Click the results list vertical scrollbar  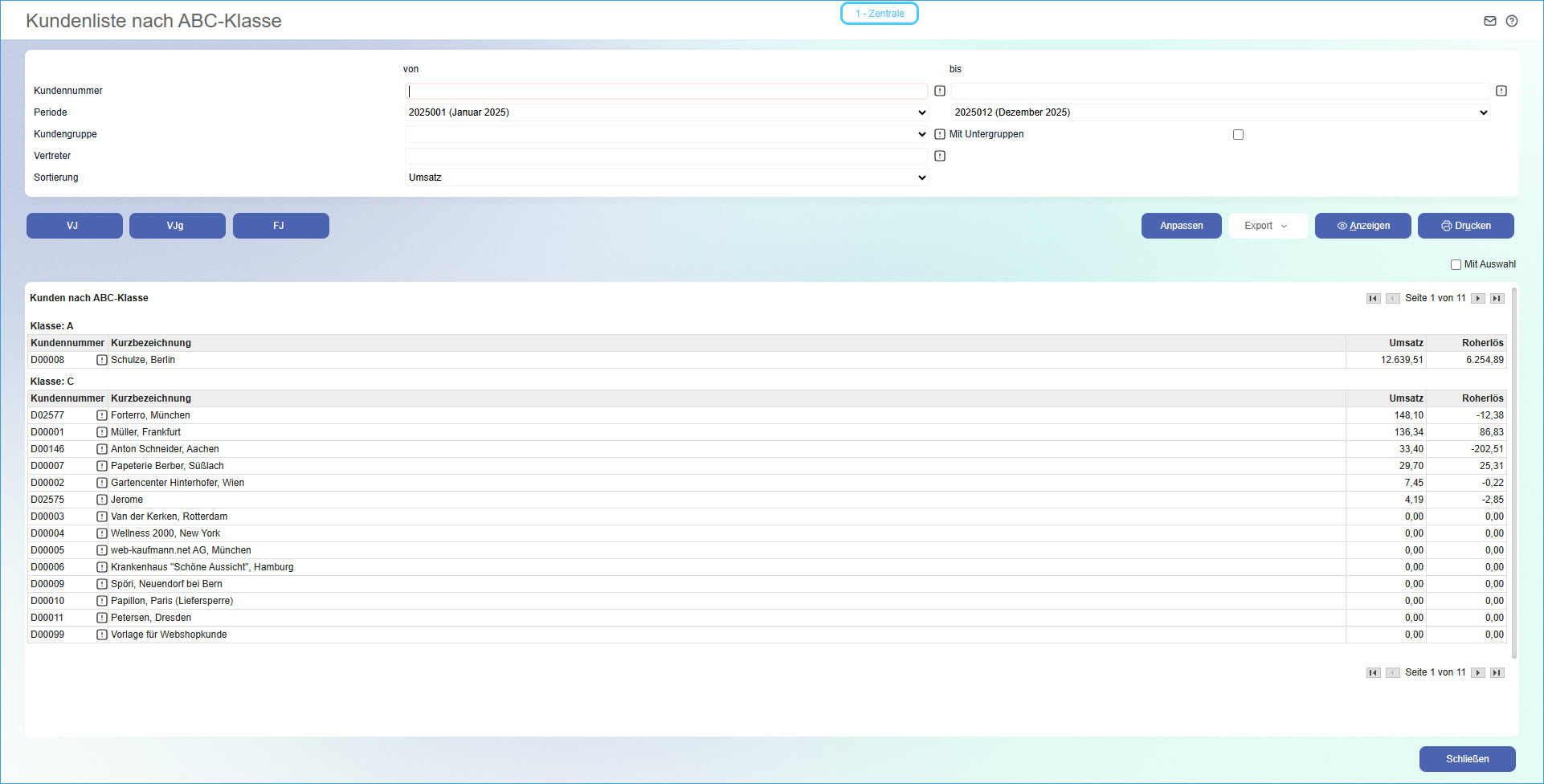tap(1514, 474)
